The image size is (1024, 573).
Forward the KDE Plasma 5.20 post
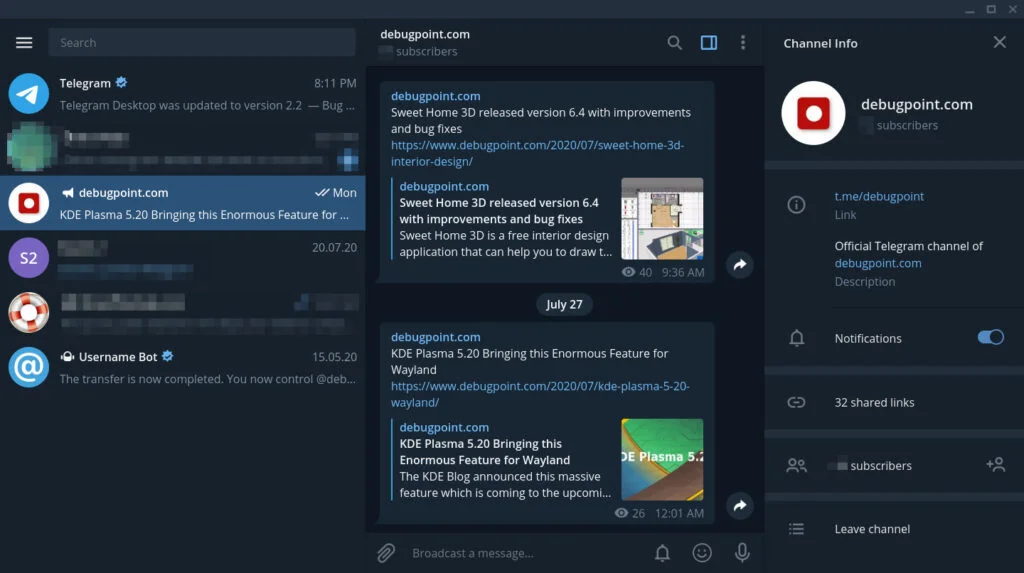(x=739, y=506)
